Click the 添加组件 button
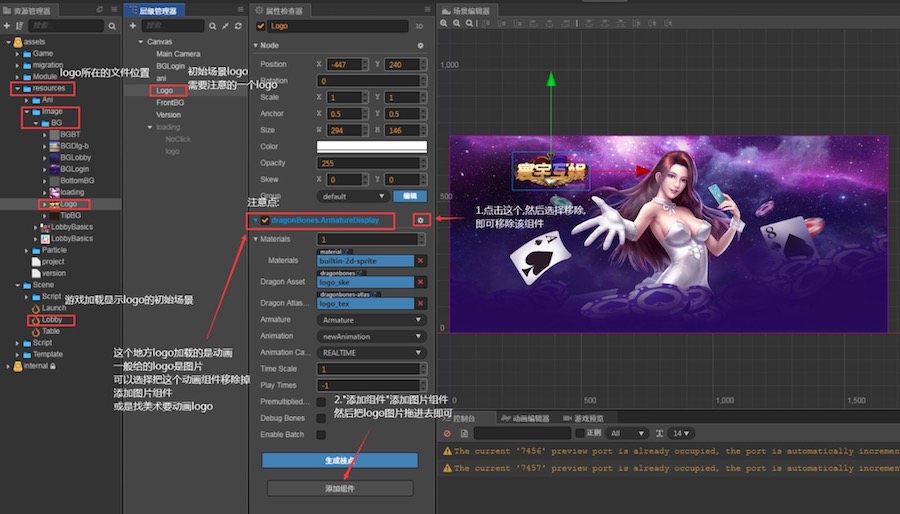Image resolution: width=900 pixels, height=514 pixels. (x=339, y=488)
